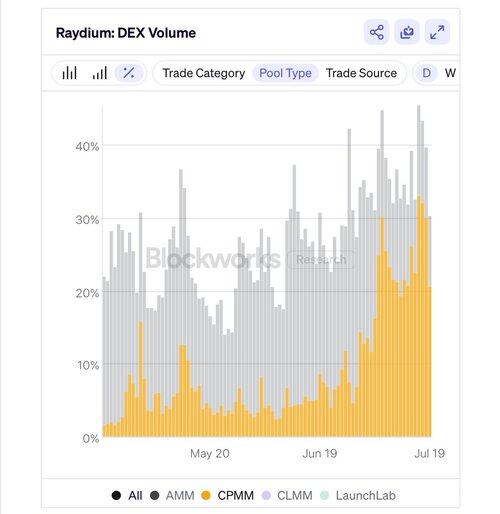Screen dimensions: 500x514
Task: Click the orange CPMM legend dot
Action: pos(206,495)
